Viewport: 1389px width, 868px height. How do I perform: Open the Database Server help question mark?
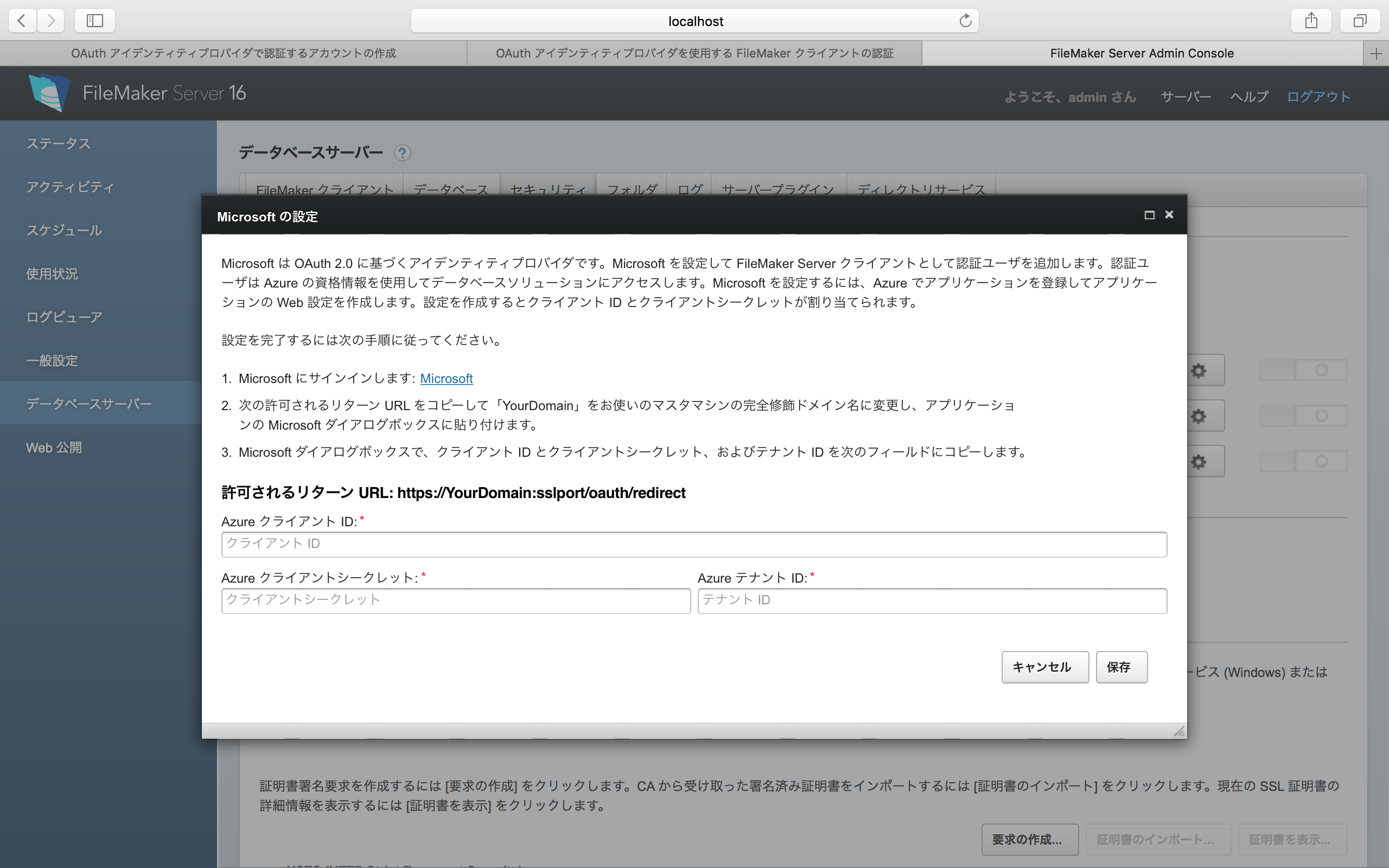(403, 152)
